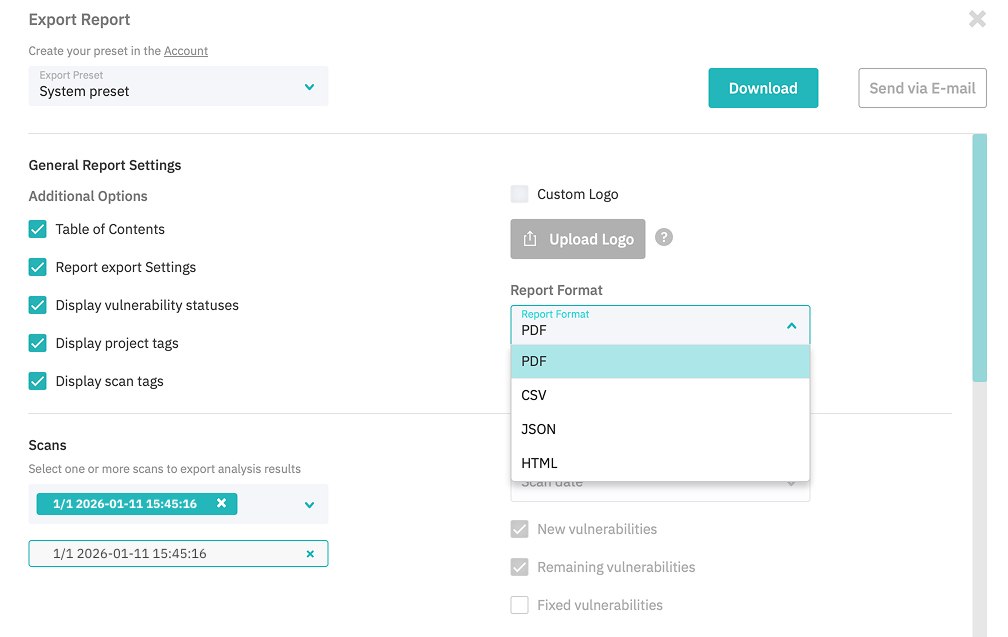The image size is (1008, 637).
Task: Click the Upload Logo button
Action: coord(578,239)
